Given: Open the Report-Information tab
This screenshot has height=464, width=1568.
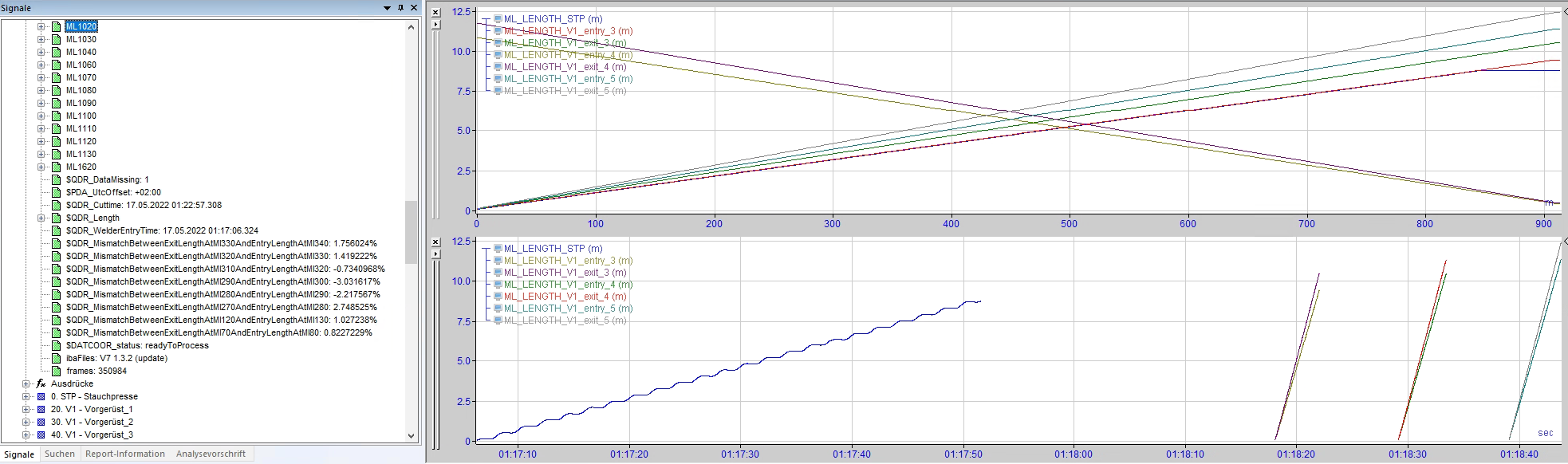Looking at the screenshot, I should coord(125,454).
